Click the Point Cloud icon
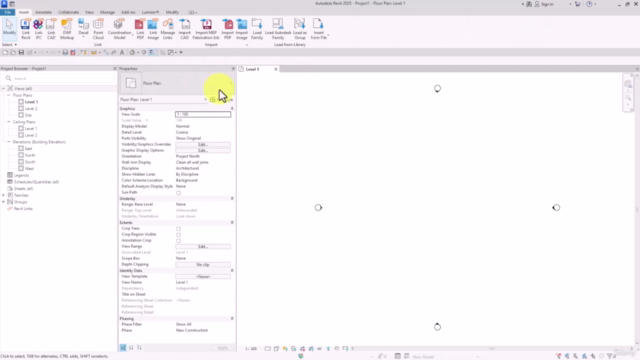This screenshot has width=640, height=360. pyautogui.click(x=98, y=29)
